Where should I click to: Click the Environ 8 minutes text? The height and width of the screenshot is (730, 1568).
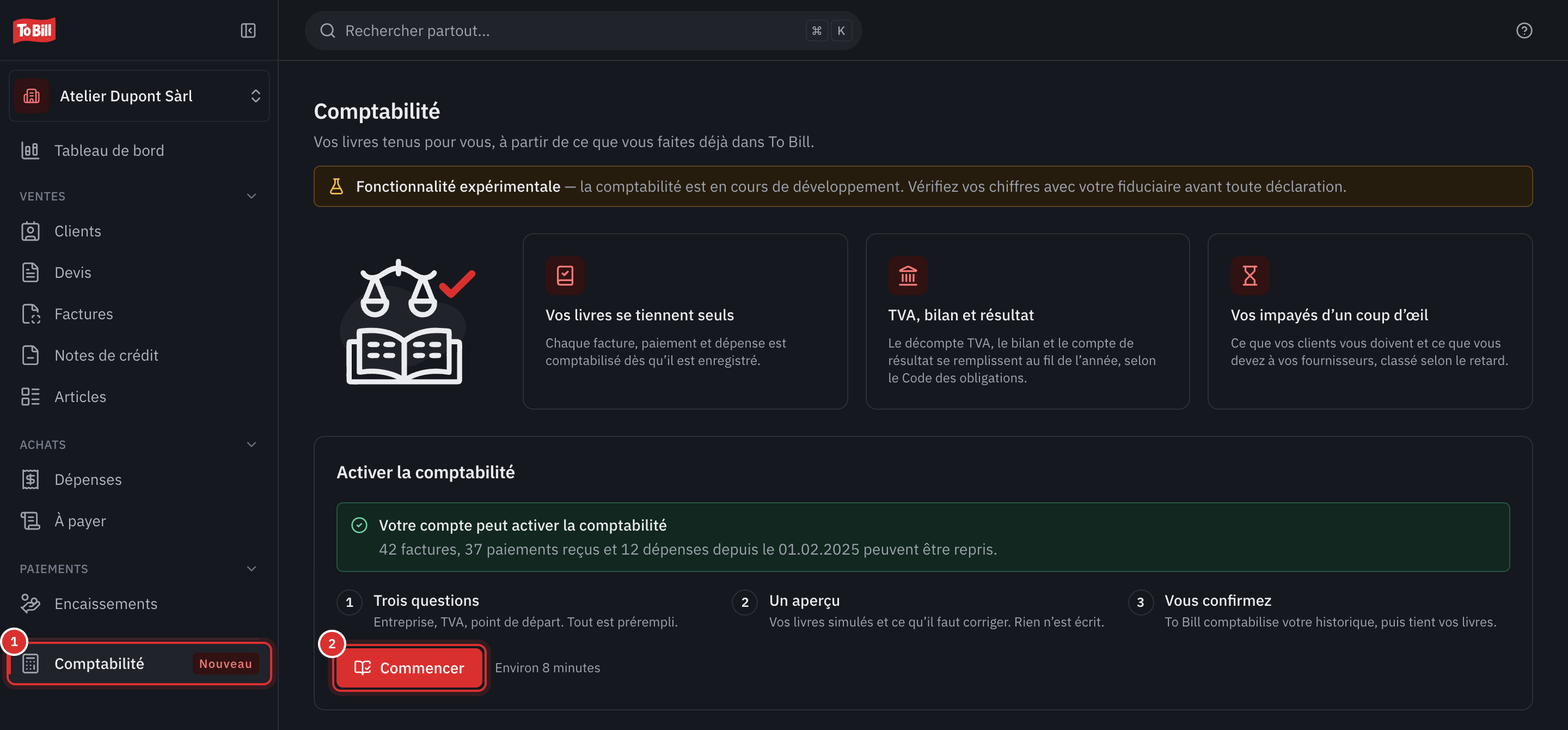(x=547, y=668)
